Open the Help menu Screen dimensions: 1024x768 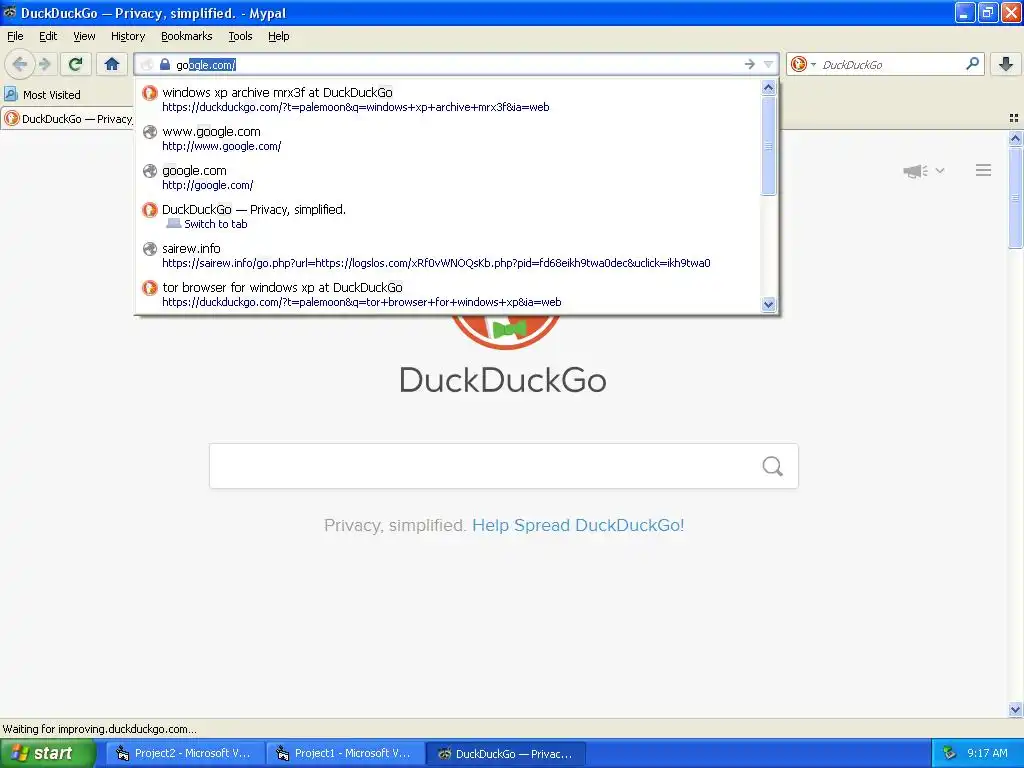[278, 37]
